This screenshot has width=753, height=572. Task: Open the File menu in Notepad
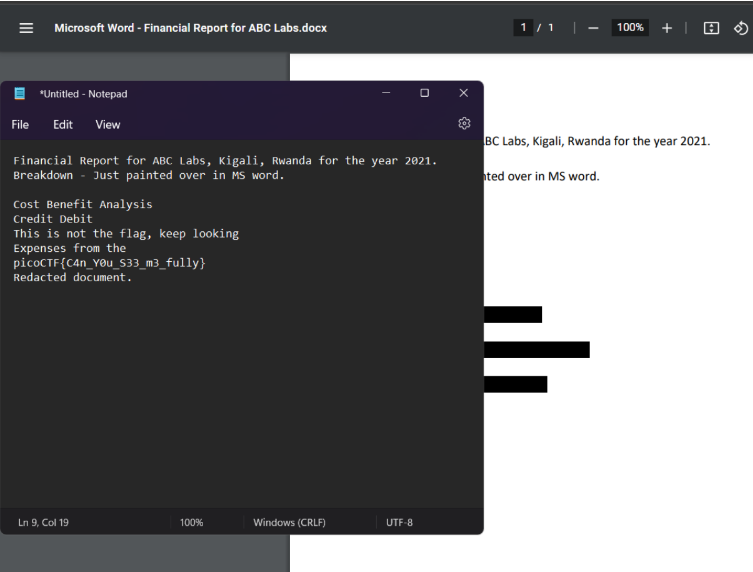click(20, 125)
